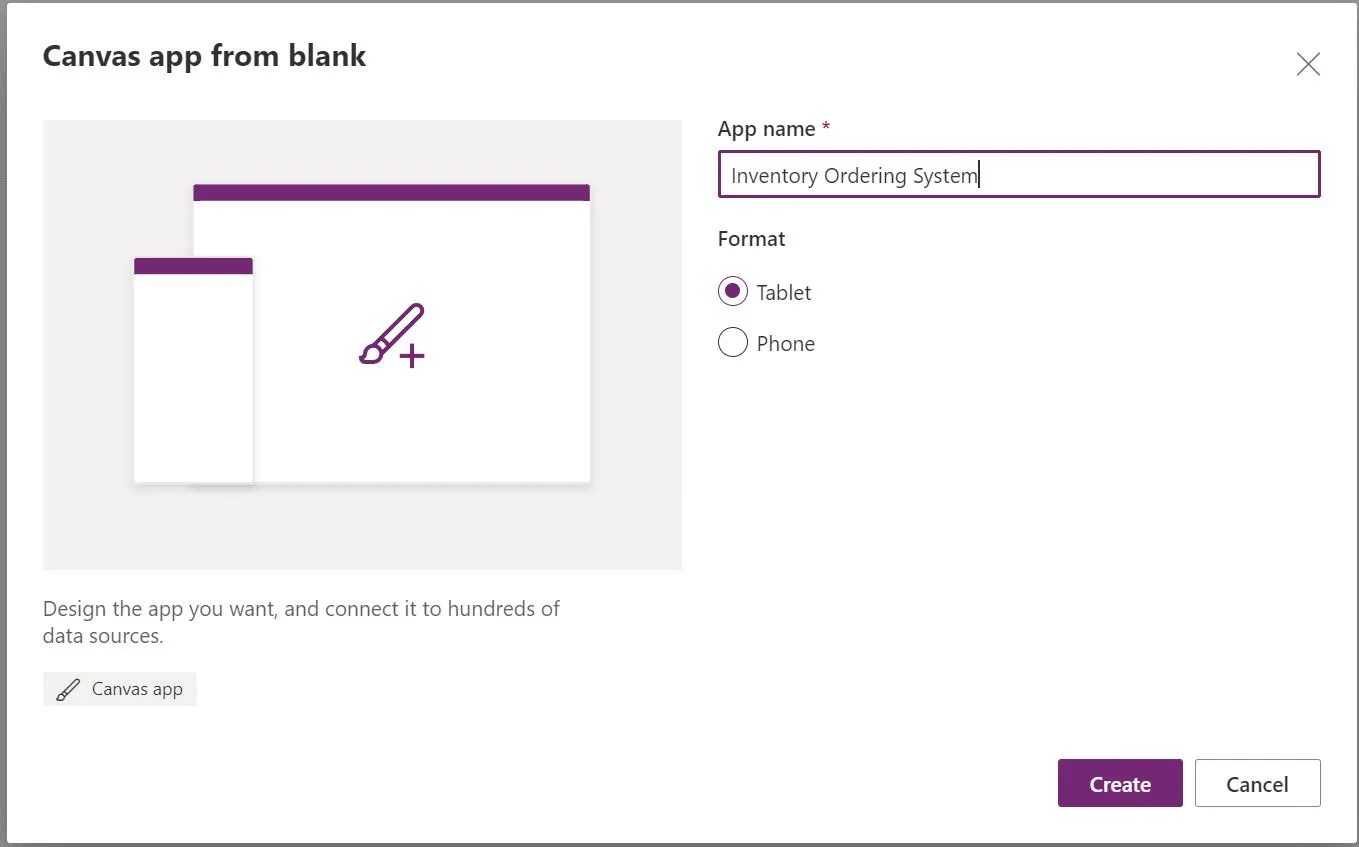Click the Tablet option label text
This screenshot has width=1359, height=847.
pos(784,293)
